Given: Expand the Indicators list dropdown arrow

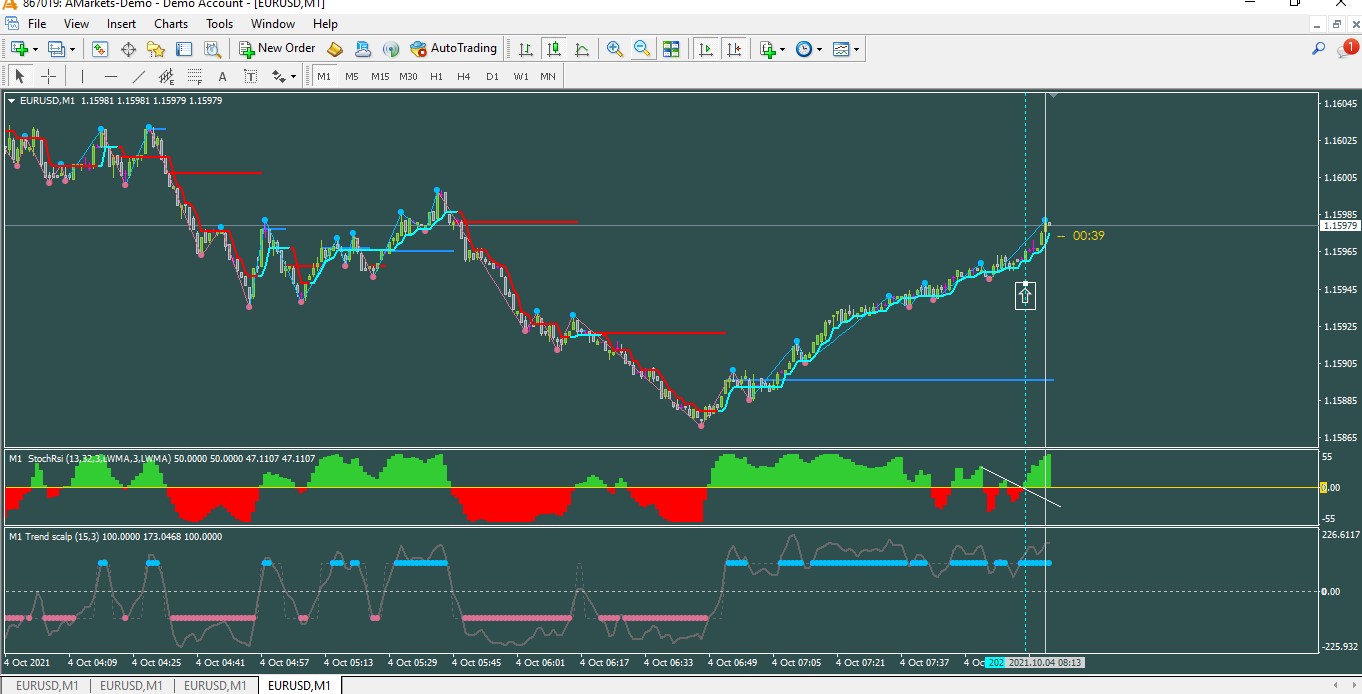Looking at the screenshot, I should pyautogui.click(x=782, y=49).
